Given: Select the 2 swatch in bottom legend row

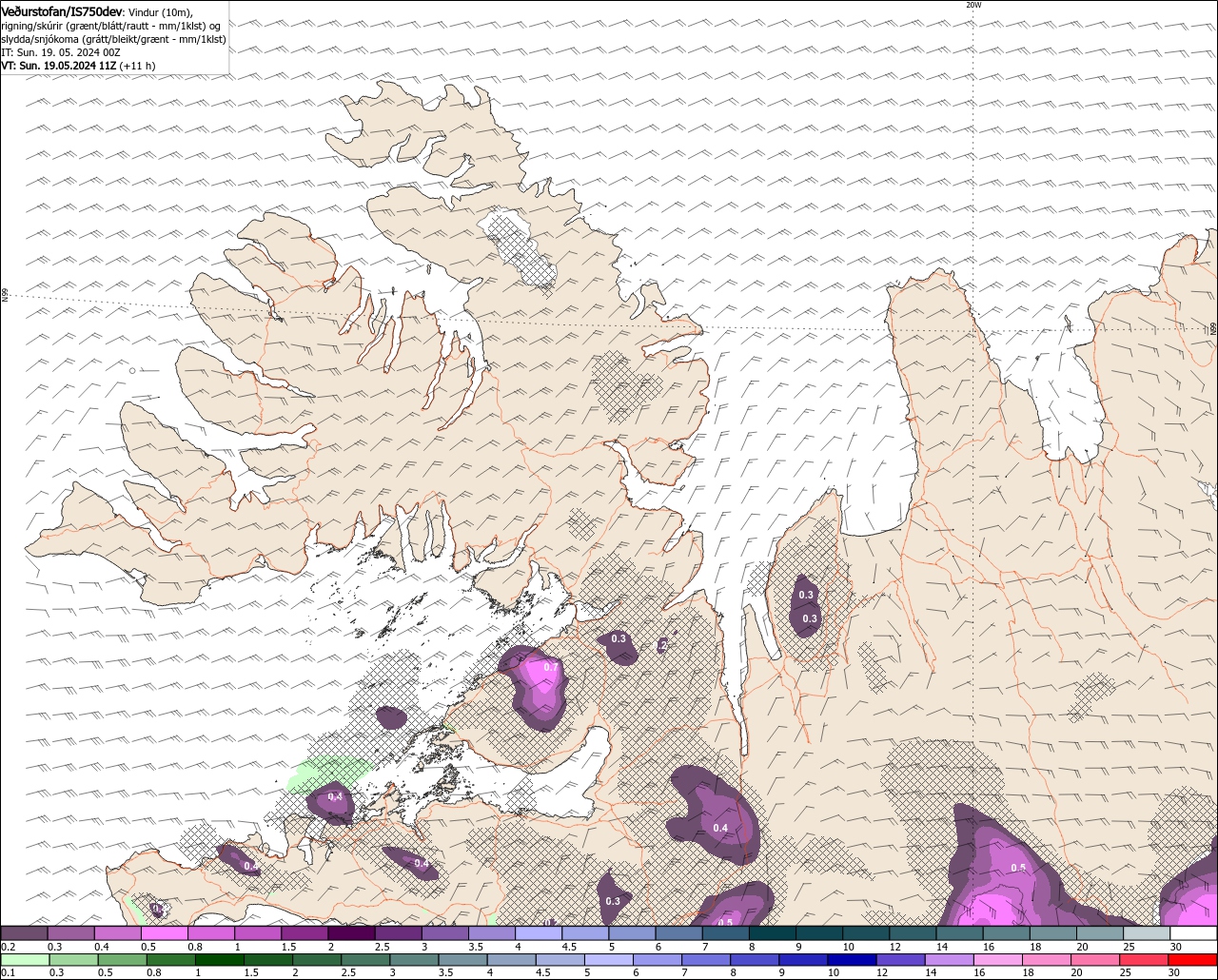Looking at the screenshot, I should coord(316,959).
